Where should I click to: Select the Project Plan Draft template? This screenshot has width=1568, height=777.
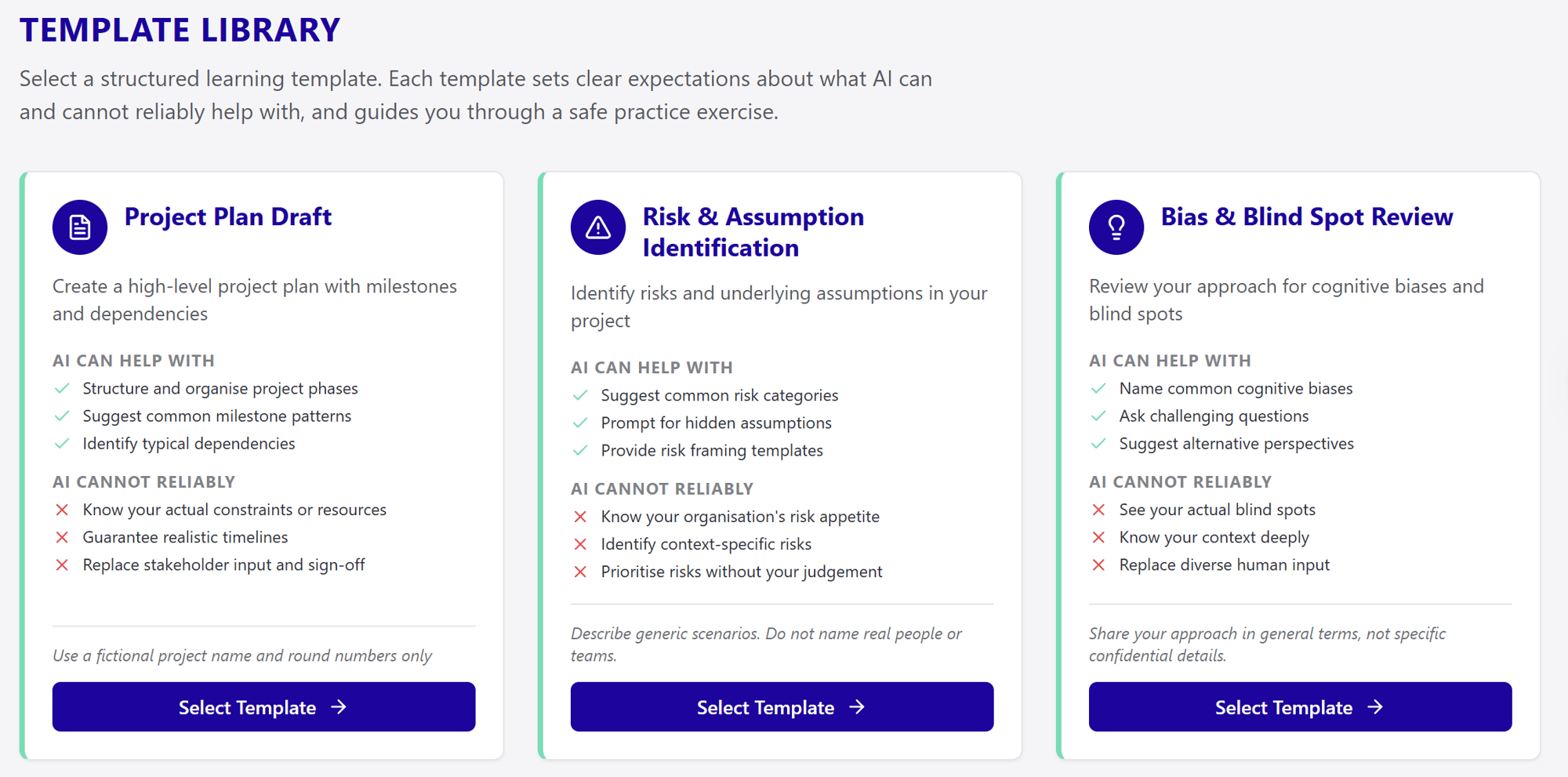click(x=263, y=707)
